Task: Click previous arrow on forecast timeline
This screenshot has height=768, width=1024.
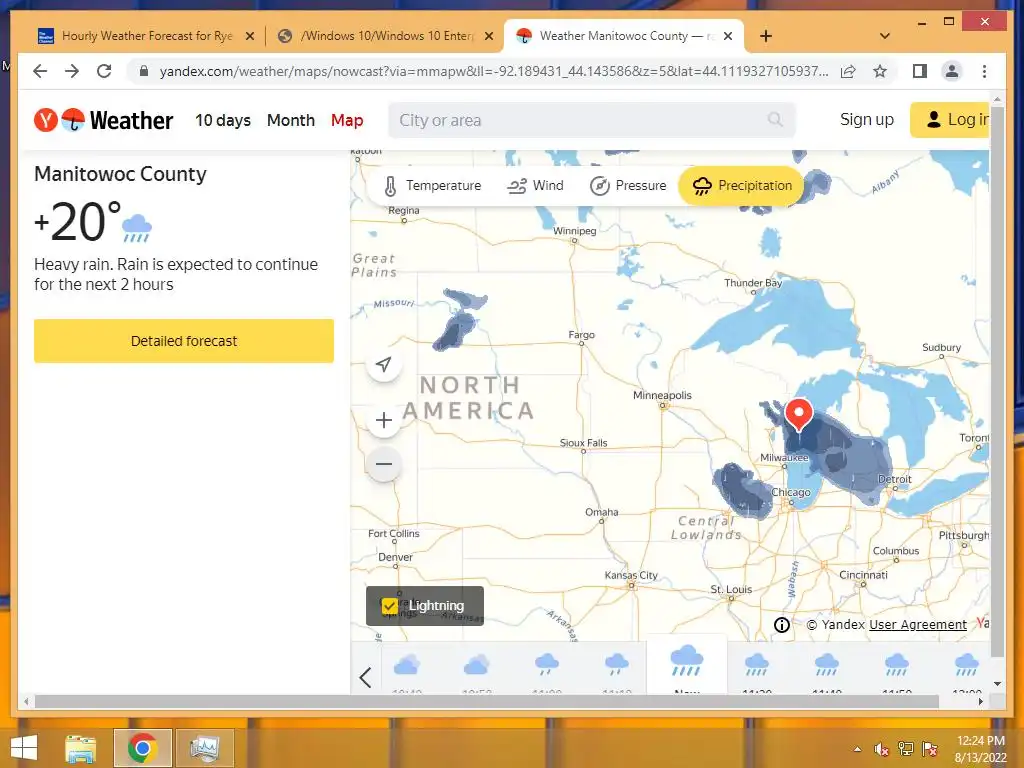Action: pyautogui.click(x=366, y=677)
